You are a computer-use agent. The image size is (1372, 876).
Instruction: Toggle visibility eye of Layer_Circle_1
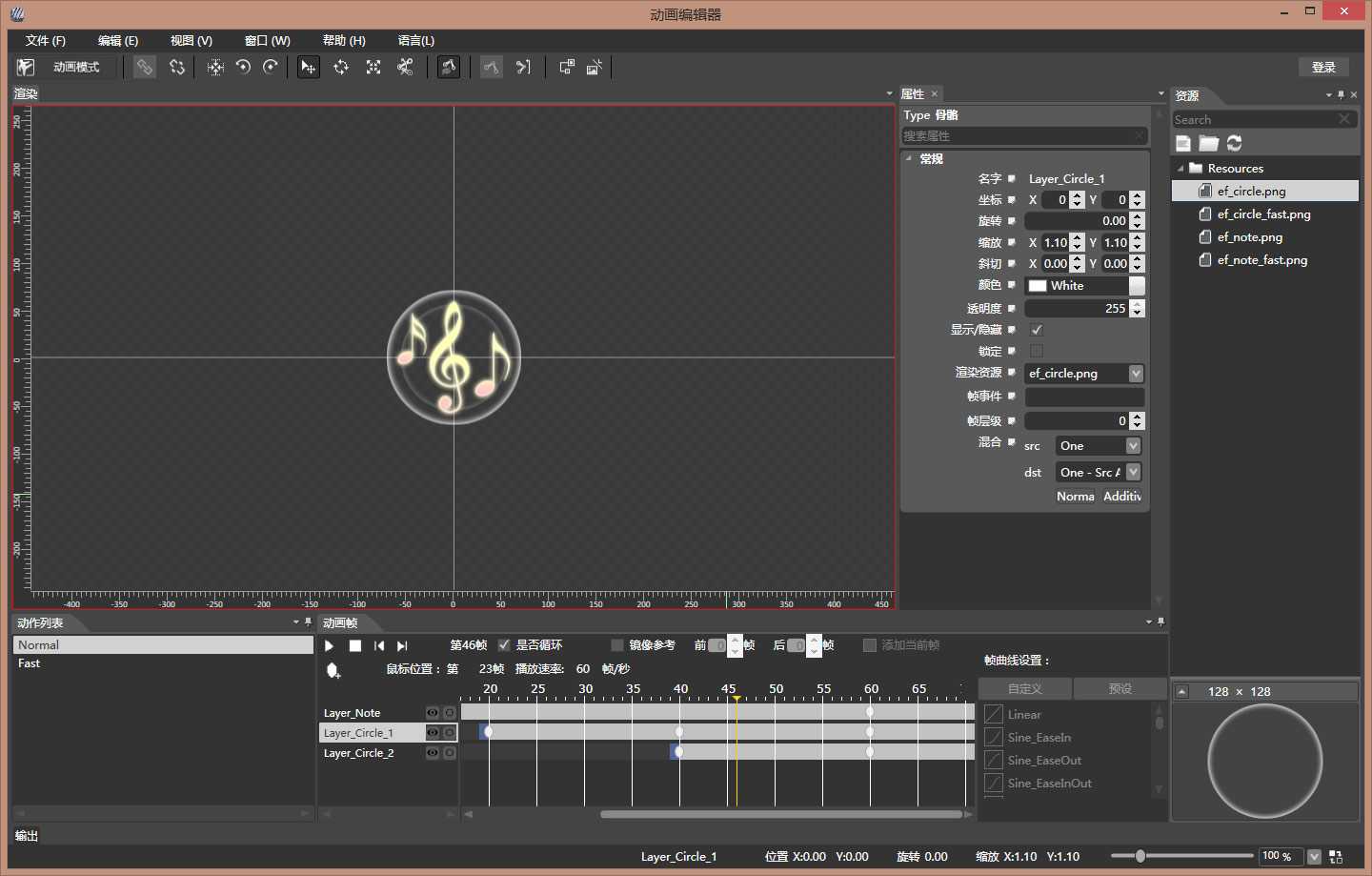click(x=433, y=733)
